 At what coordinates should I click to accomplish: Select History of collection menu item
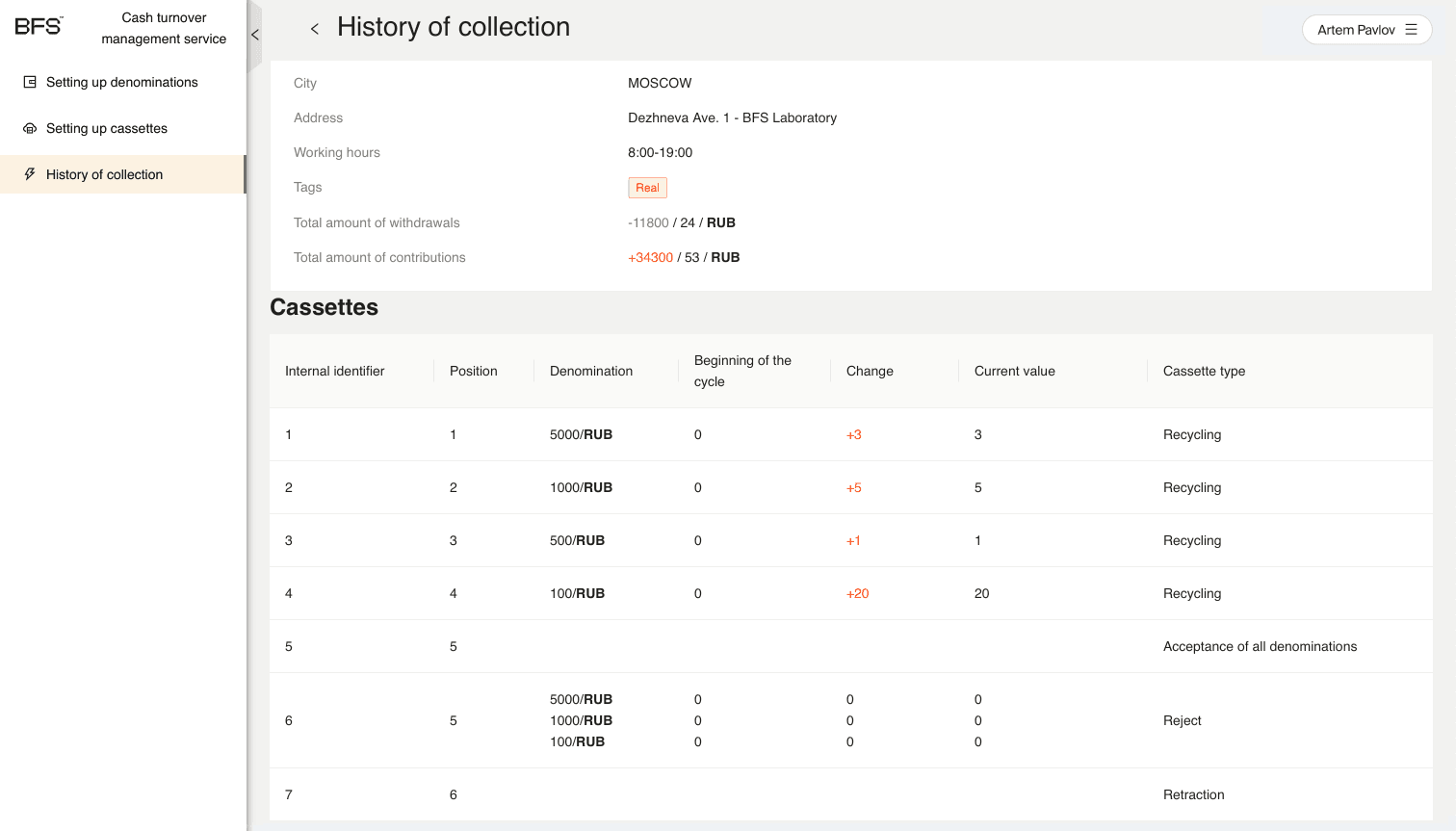click(x=122, y=174)
